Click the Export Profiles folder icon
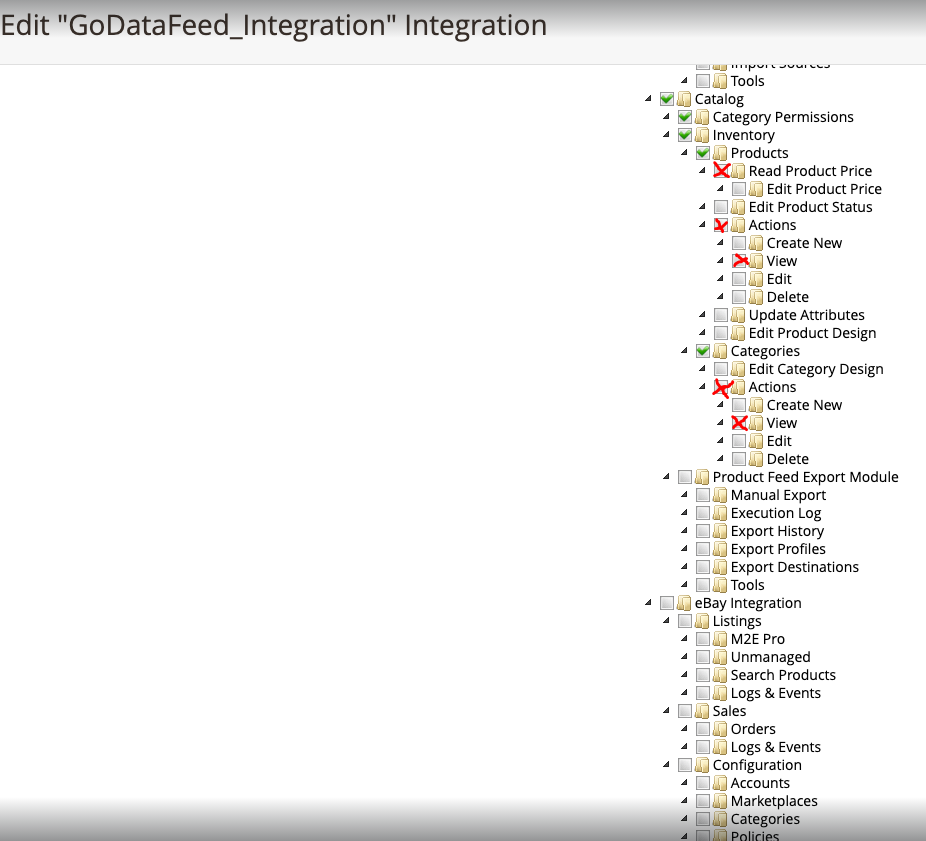Screen dimensions: 926x841 pos(720,549)
